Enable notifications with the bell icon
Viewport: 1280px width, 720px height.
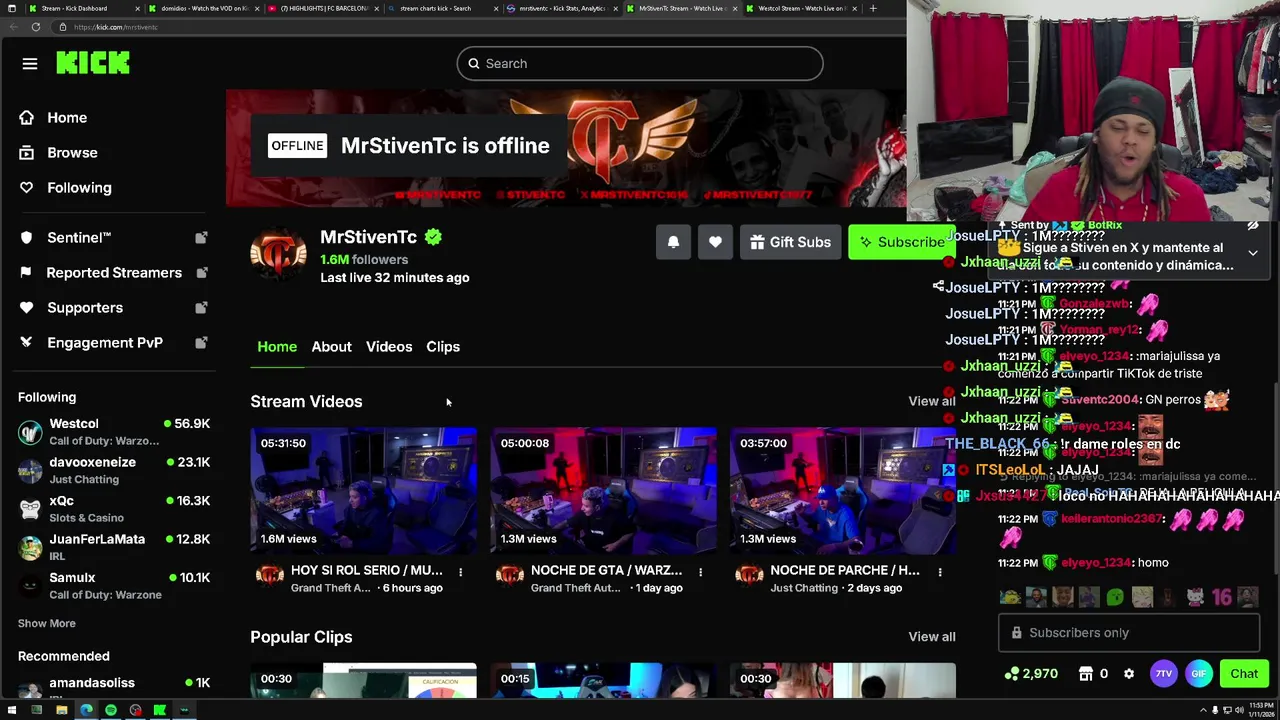[673, 242]
